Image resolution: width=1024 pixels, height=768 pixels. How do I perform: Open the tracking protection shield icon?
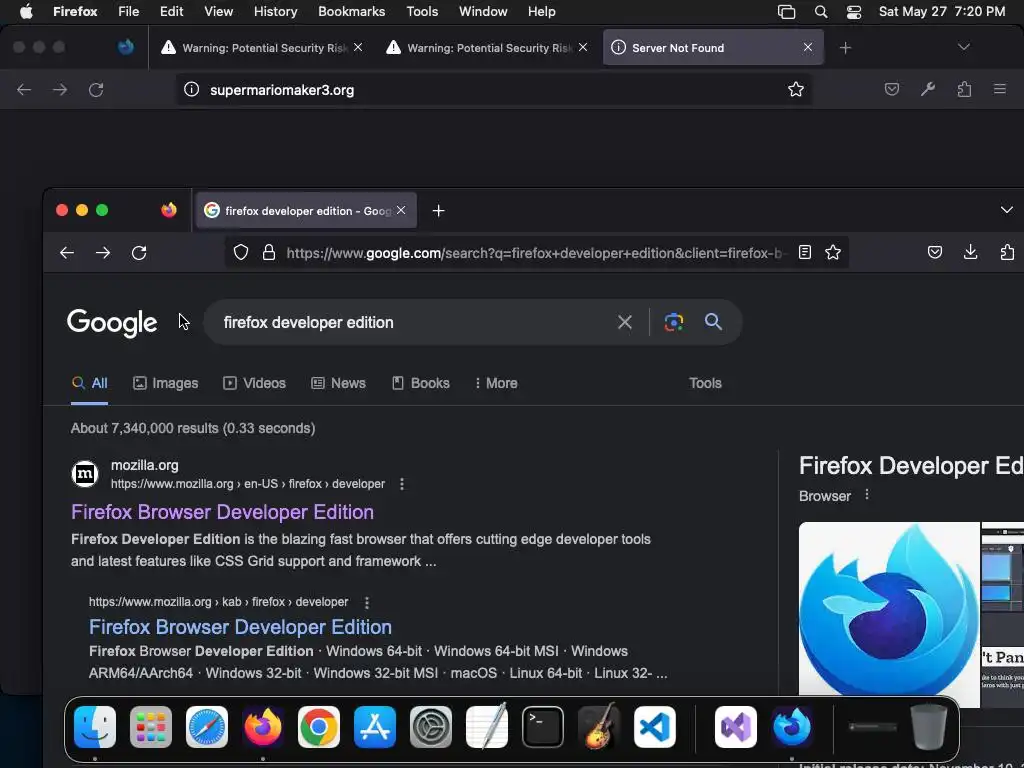point(241,253)
